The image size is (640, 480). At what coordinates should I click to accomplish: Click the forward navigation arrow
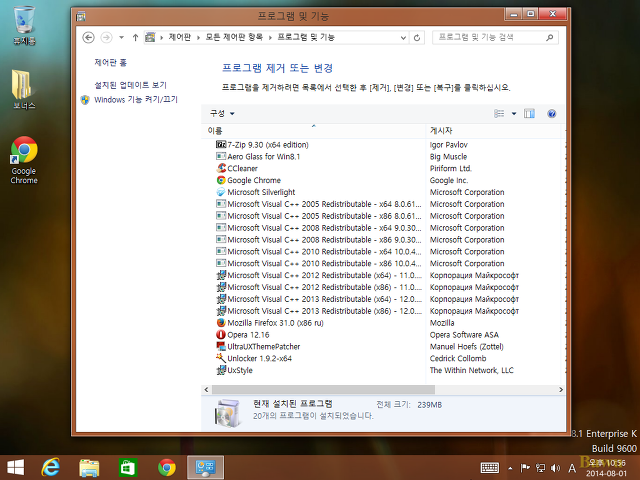[x=106, y=38]
